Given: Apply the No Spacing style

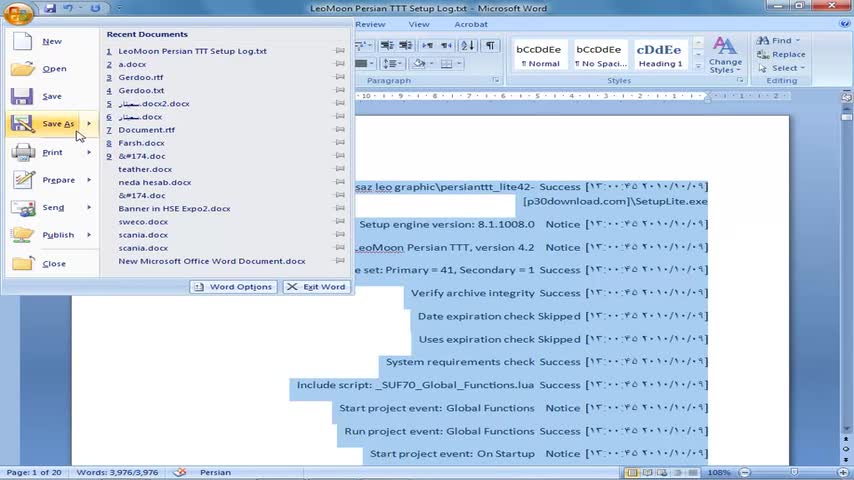Looking at the screenshot, I should 600,55.
